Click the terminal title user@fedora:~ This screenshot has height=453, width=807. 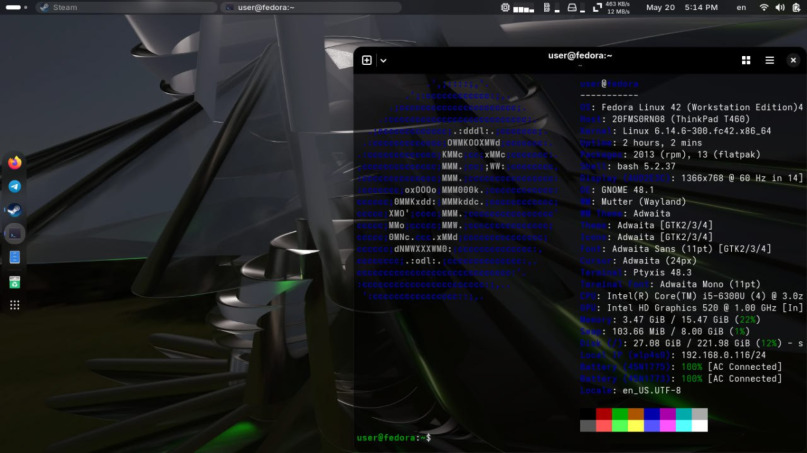tap(580, 56)
